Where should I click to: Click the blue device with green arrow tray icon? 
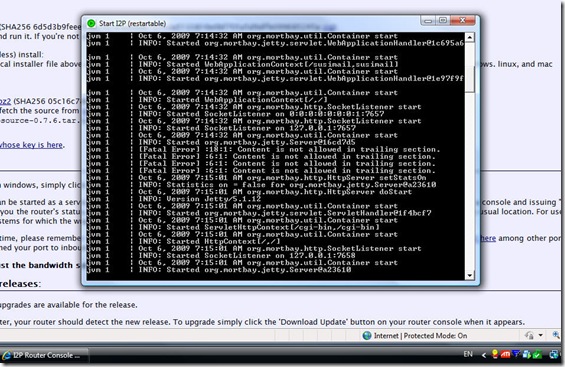pos(526,355)
